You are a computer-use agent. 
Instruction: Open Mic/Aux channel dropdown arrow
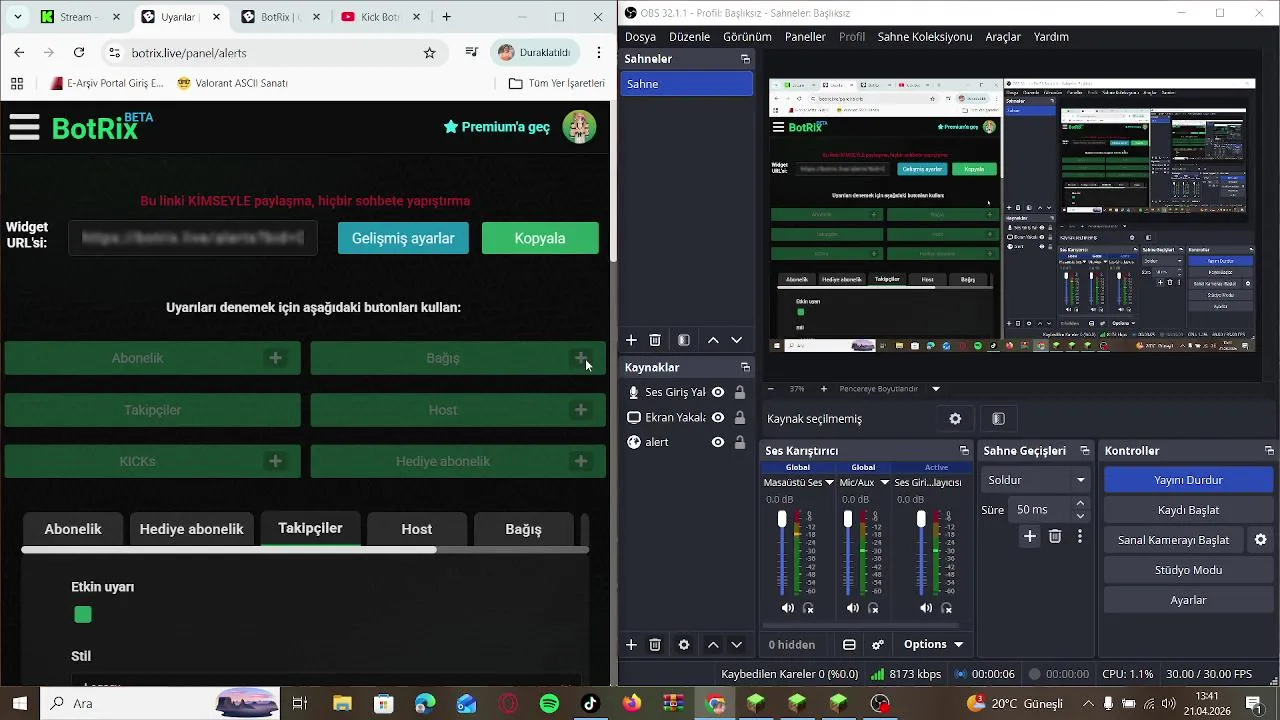(884, 483)
